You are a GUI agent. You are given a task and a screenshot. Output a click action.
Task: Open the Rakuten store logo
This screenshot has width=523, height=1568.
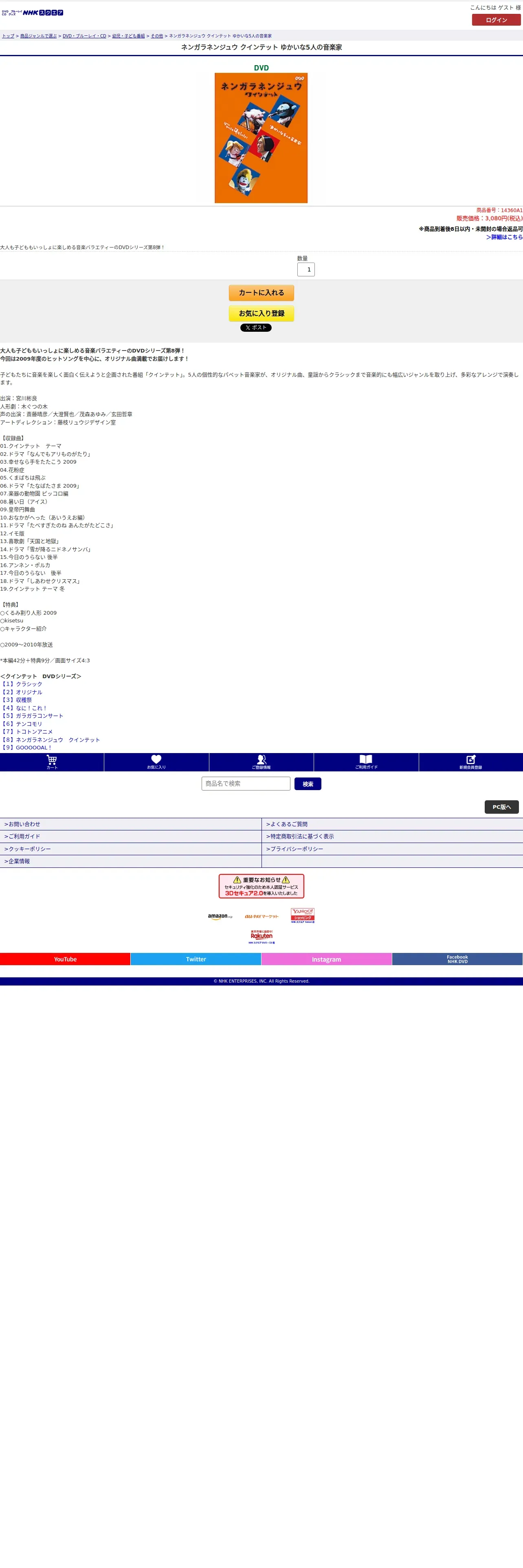(261, 937)
